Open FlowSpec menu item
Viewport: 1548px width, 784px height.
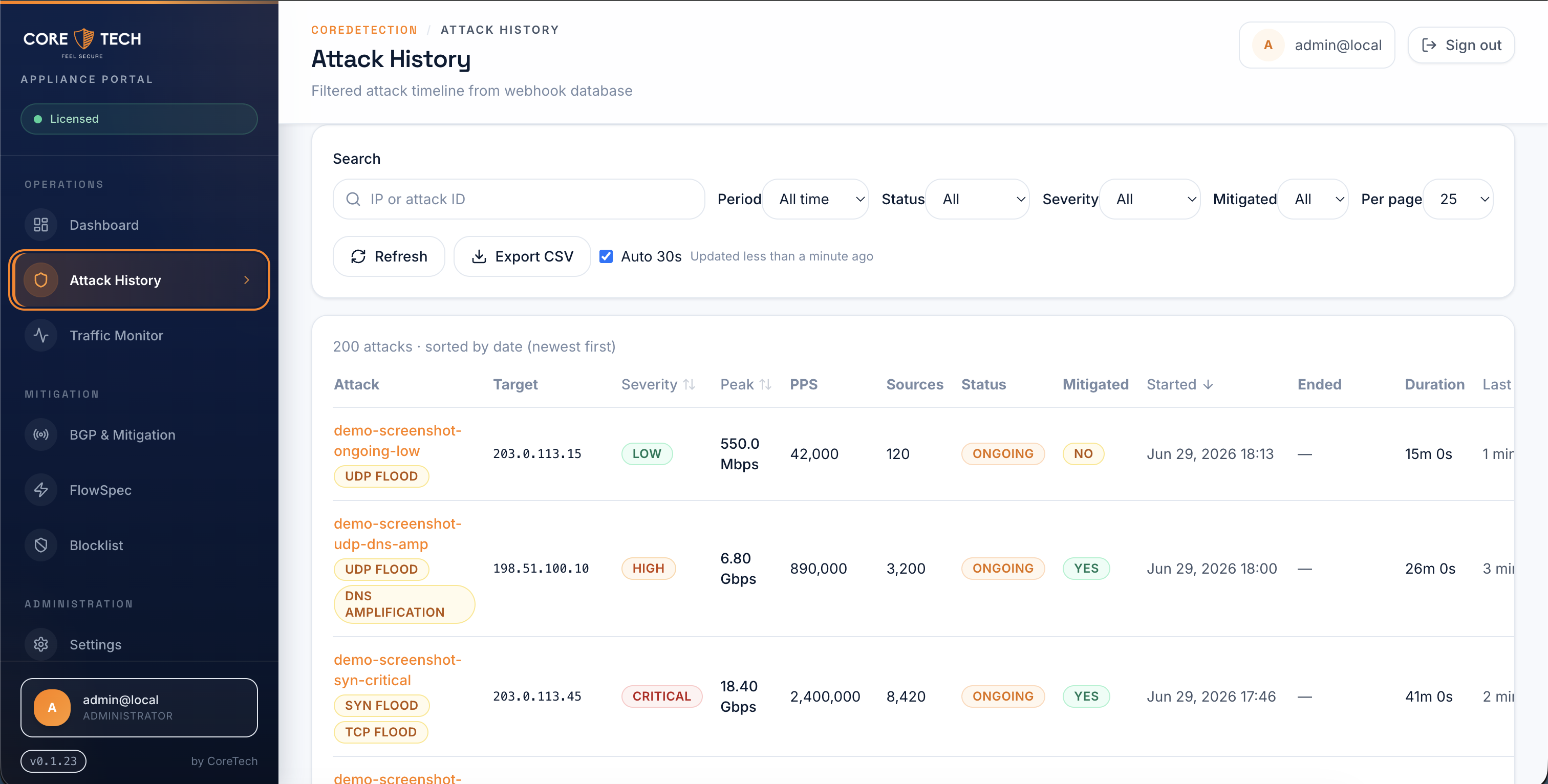[139, 490]
